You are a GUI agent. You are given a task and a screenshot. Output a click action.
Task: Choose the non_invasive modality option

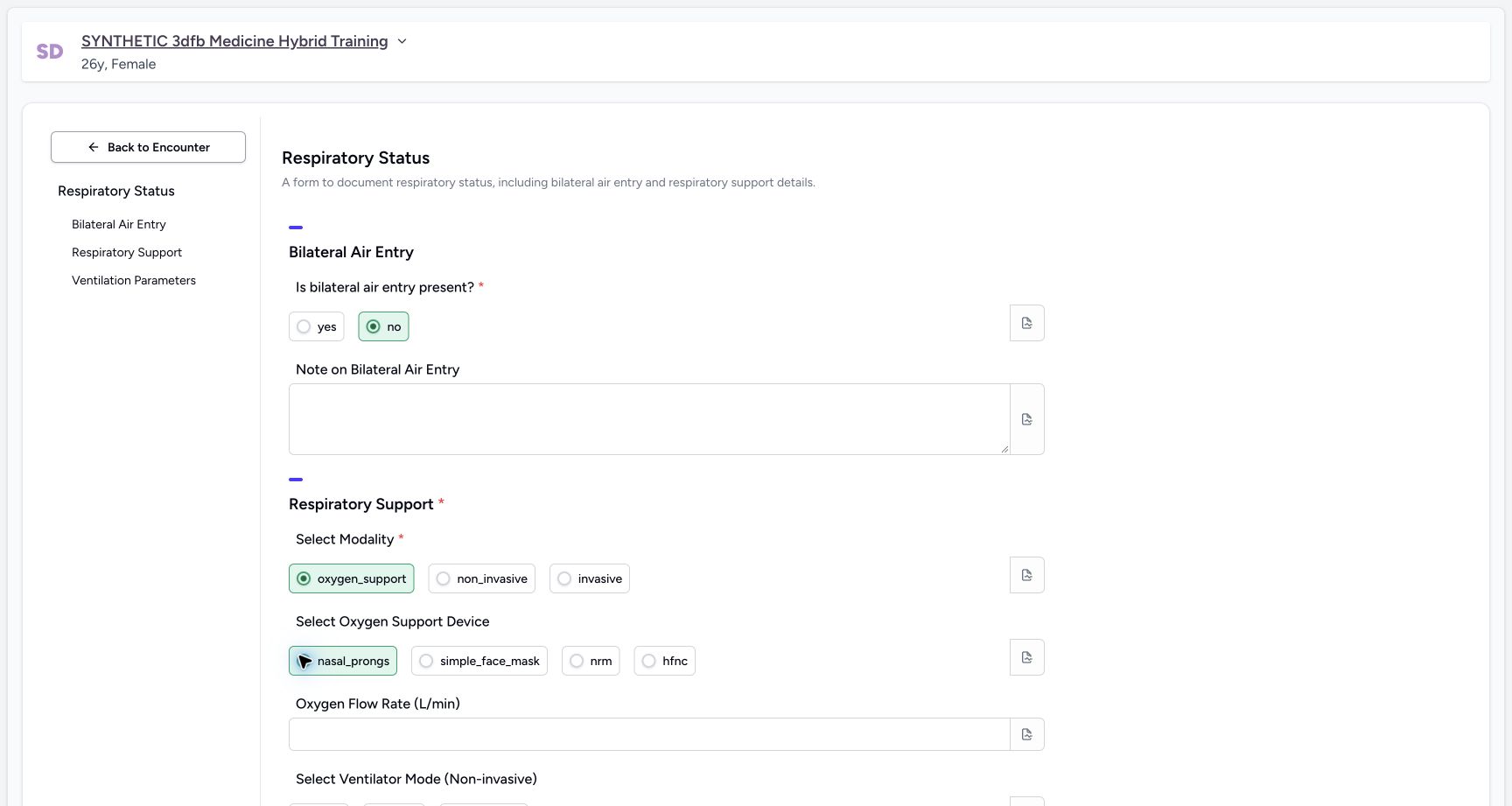(x=481, y=578)
